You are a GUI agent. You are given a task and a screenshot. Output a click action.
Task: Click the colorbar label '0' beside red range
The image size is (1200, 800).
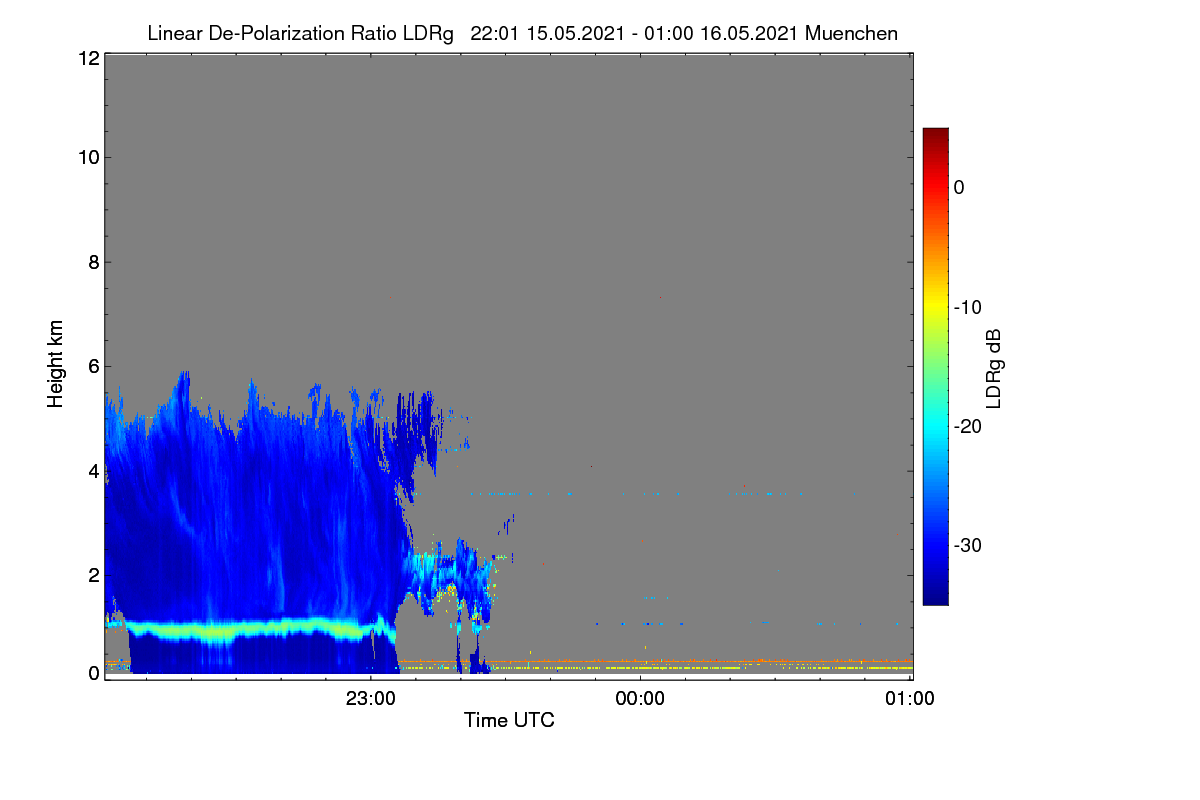point(959,188)
